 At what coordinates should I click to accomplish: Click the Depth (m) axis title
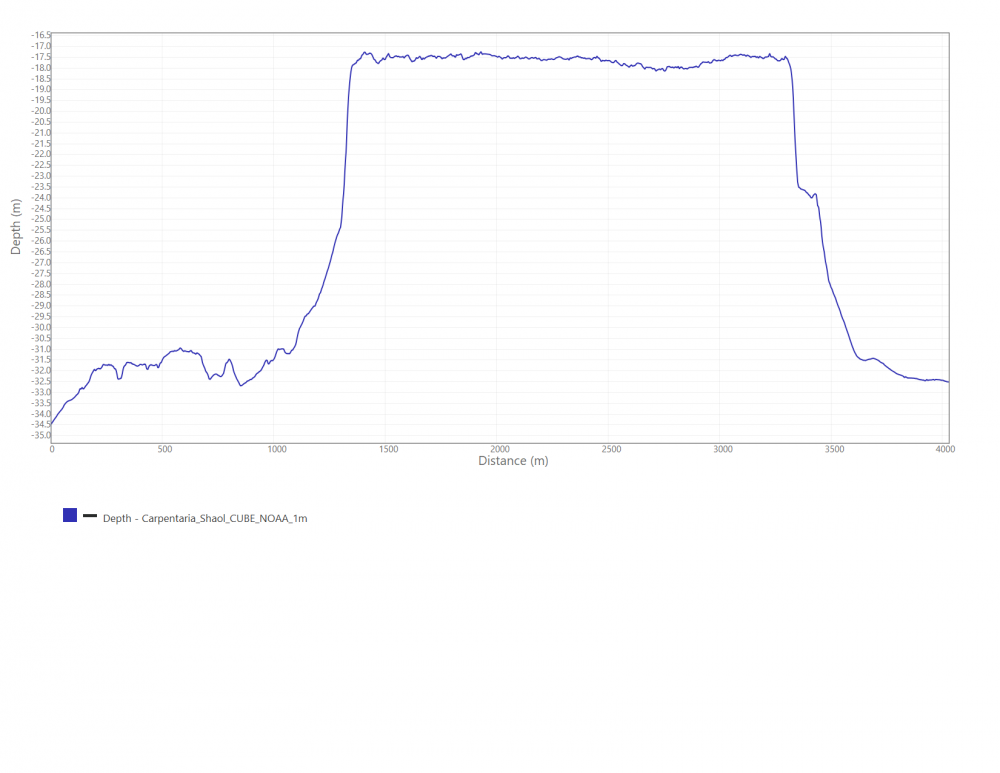(16, 227)
